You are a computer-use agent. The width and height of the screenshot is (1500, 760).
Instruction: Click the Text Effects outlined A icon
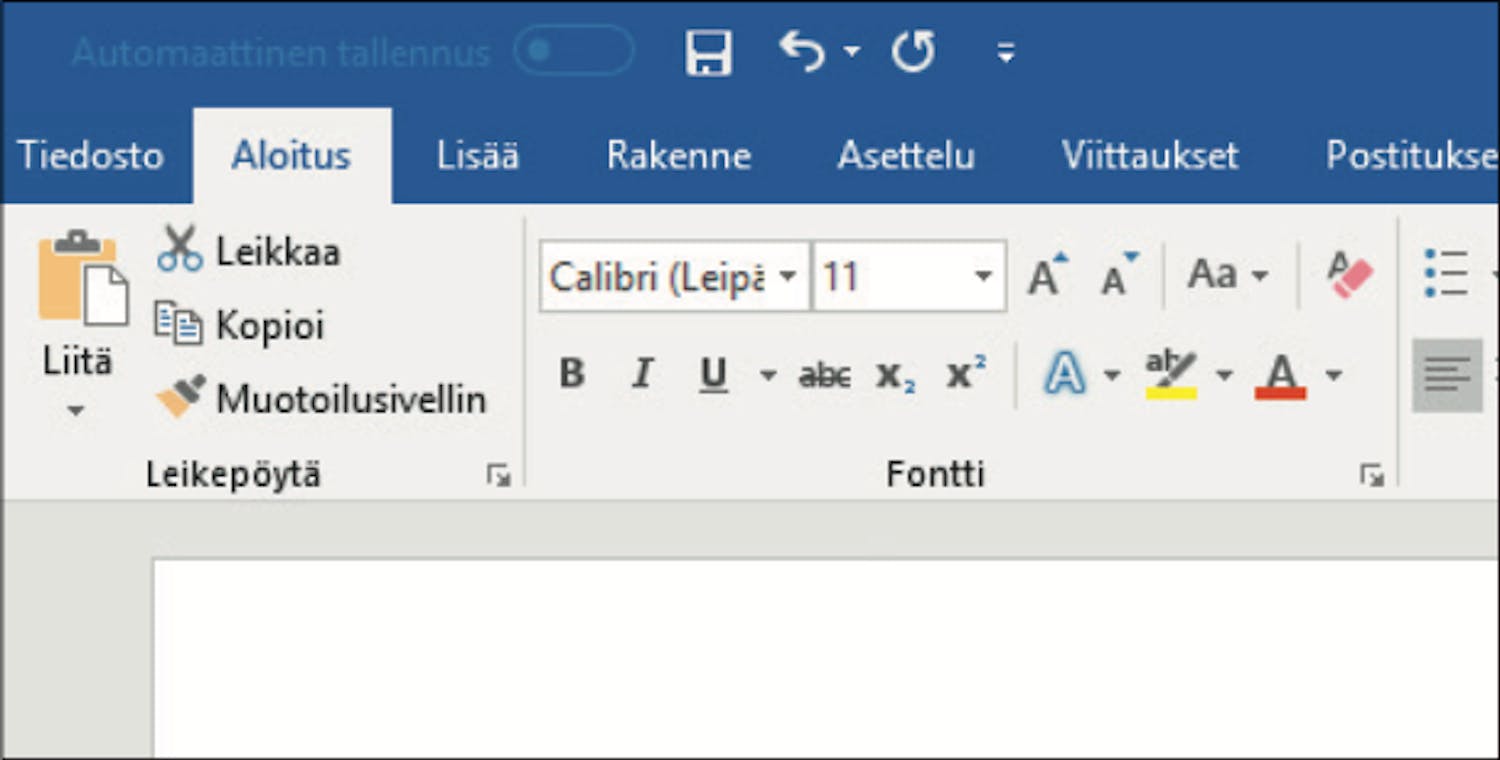[x=1065, y=375]
